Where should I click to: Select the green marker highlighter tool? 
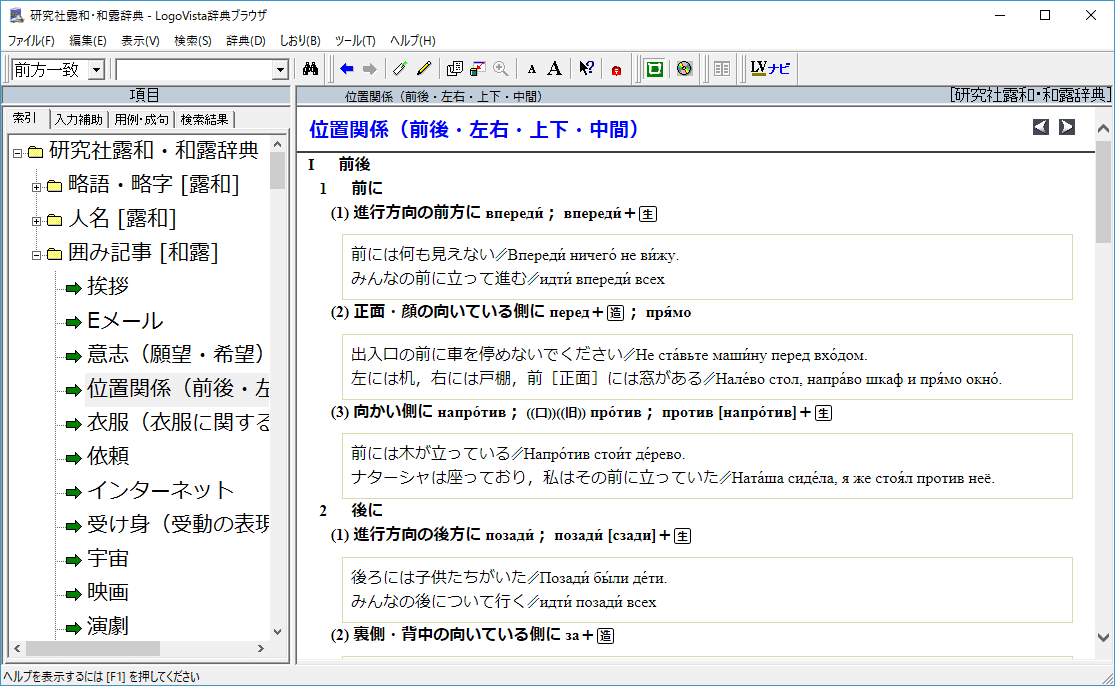400,69
